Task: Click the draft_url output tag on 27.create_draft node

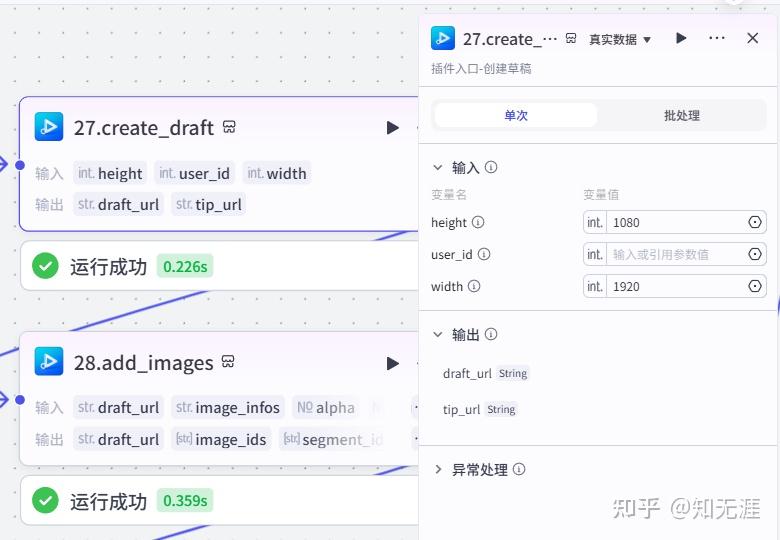Action: click(x=118, y=204)
